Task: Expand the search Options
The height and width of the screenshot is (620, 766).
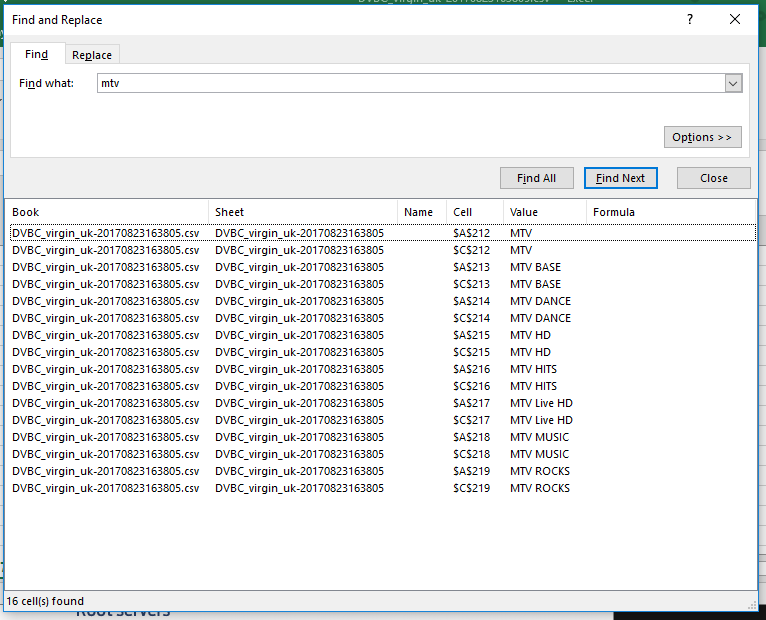Action: coord(702,137)
